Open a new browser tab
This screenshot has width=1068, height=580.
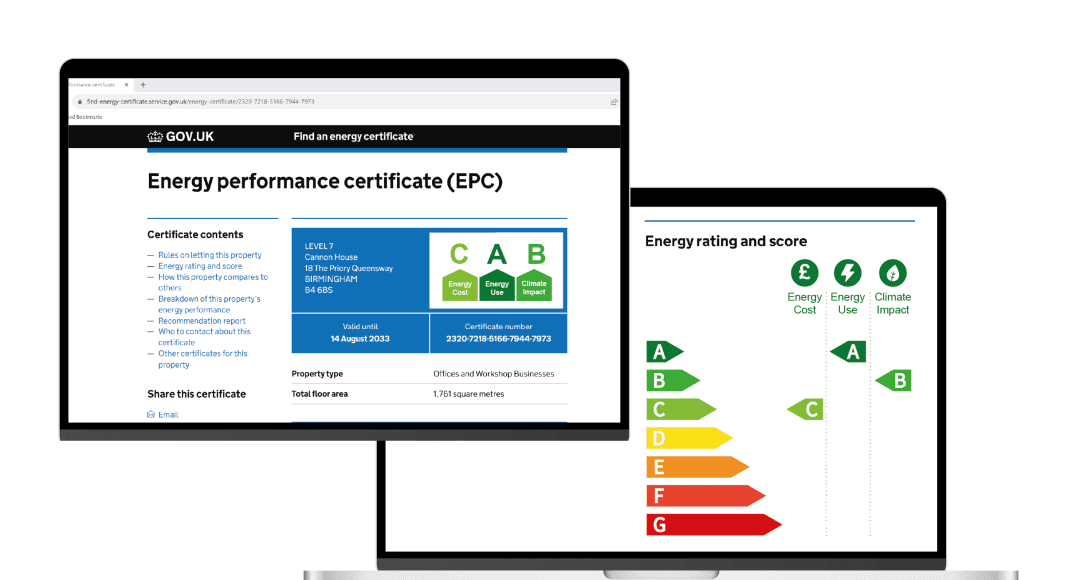point(144,84)
